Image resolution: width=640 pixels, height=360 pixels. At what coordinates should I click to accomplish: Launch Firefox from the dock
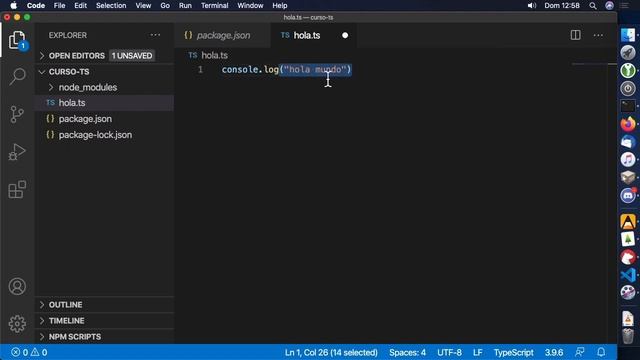click(628, 124)
